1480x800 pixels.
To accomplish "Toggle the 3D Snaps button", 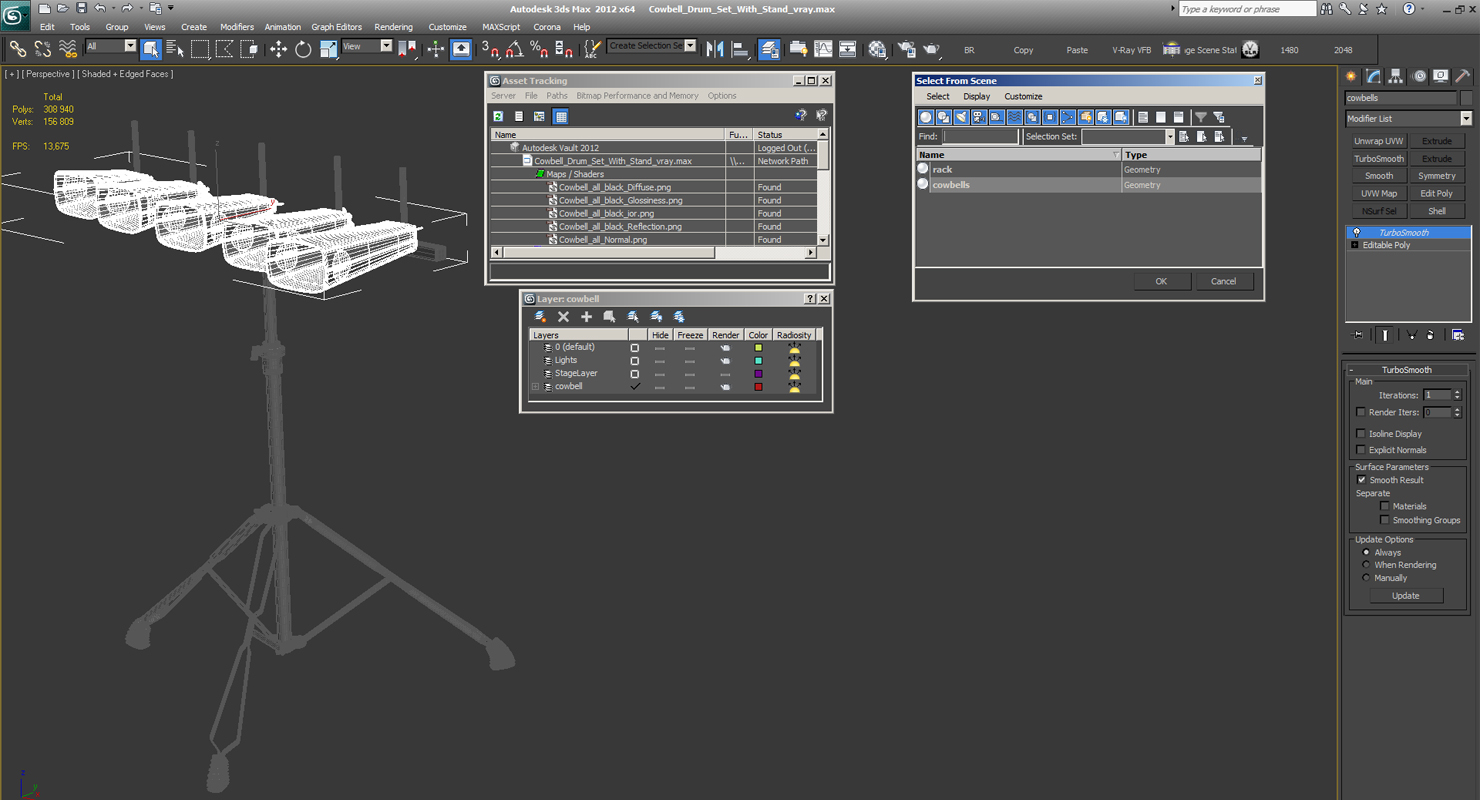I will tap(489, 48).
